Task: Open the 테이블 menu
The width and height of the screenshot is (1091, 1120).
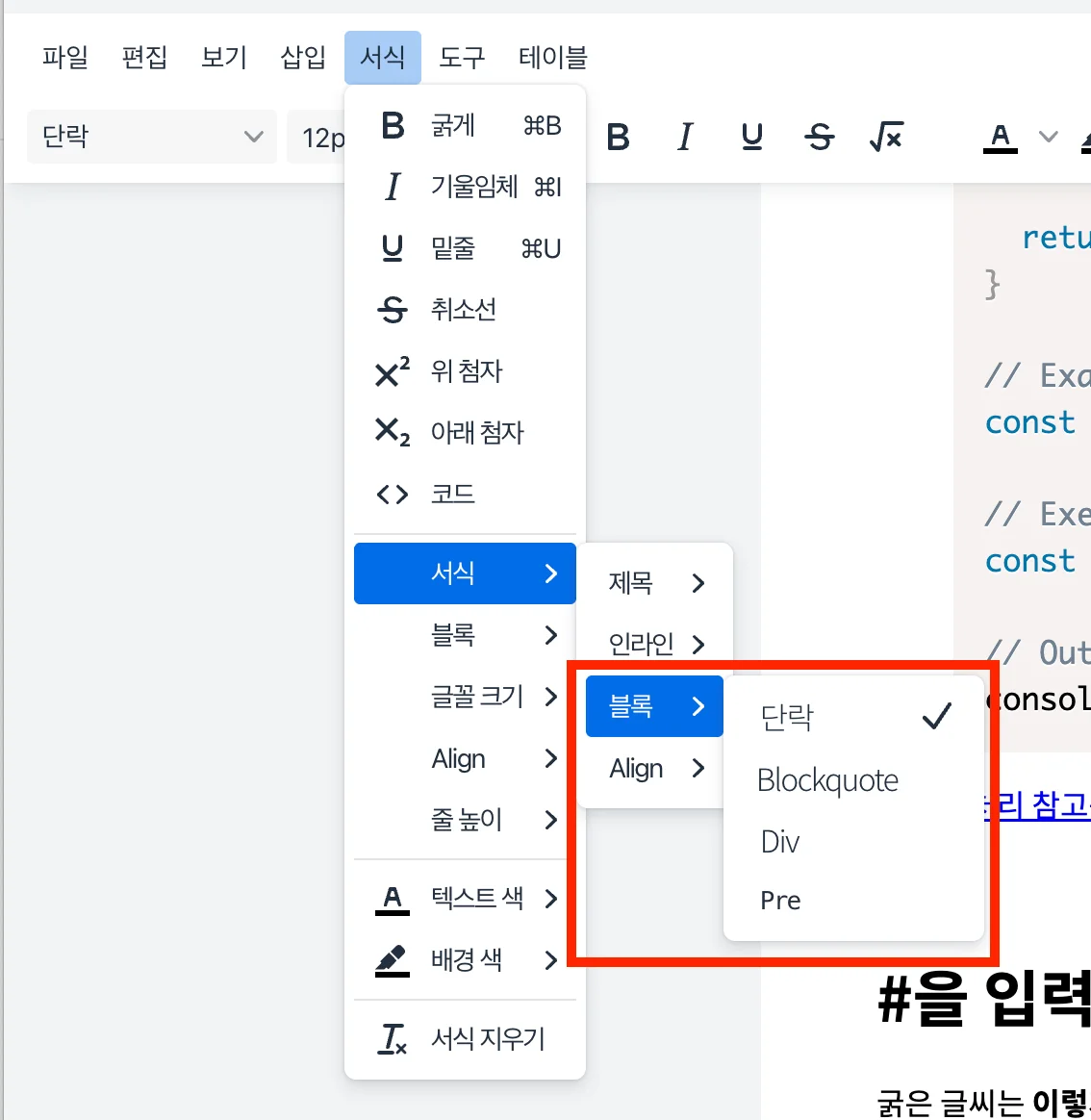Action: [553, 58]
